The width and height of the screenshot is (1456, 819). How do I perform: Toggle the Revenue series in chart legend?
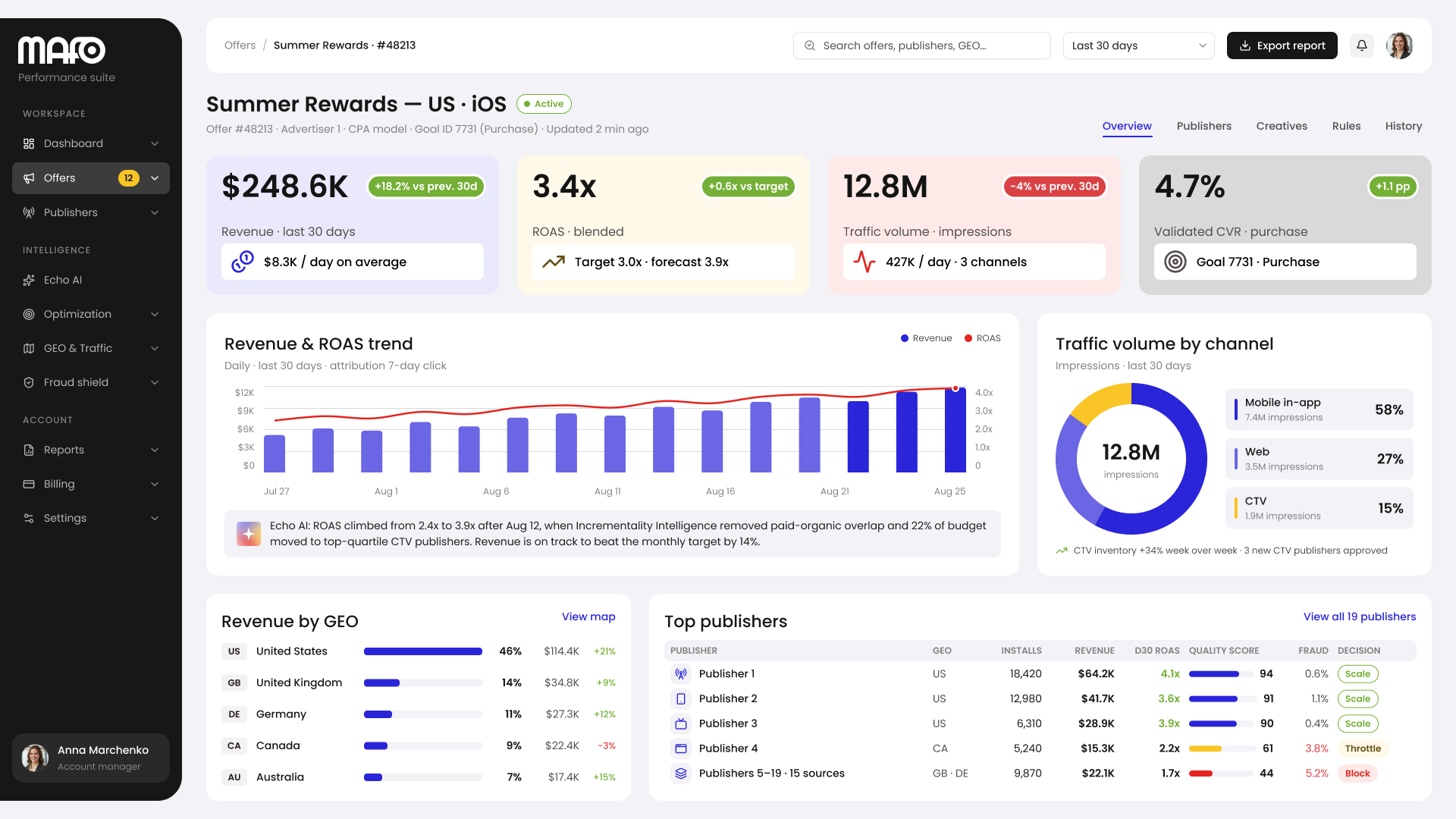pyautogui.click(x=926, y=338)
